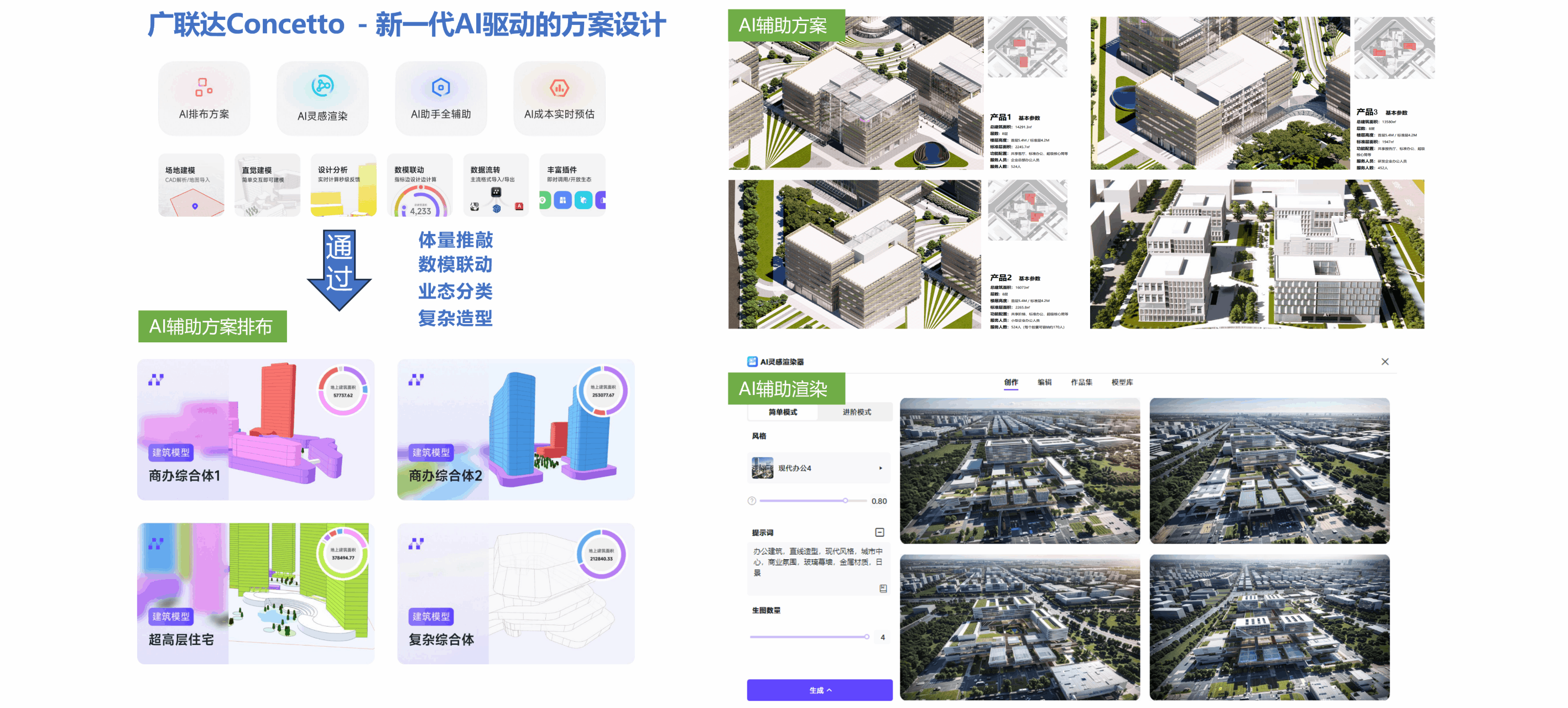Switch to 进阶模式 mode

(x=856, y=412)
